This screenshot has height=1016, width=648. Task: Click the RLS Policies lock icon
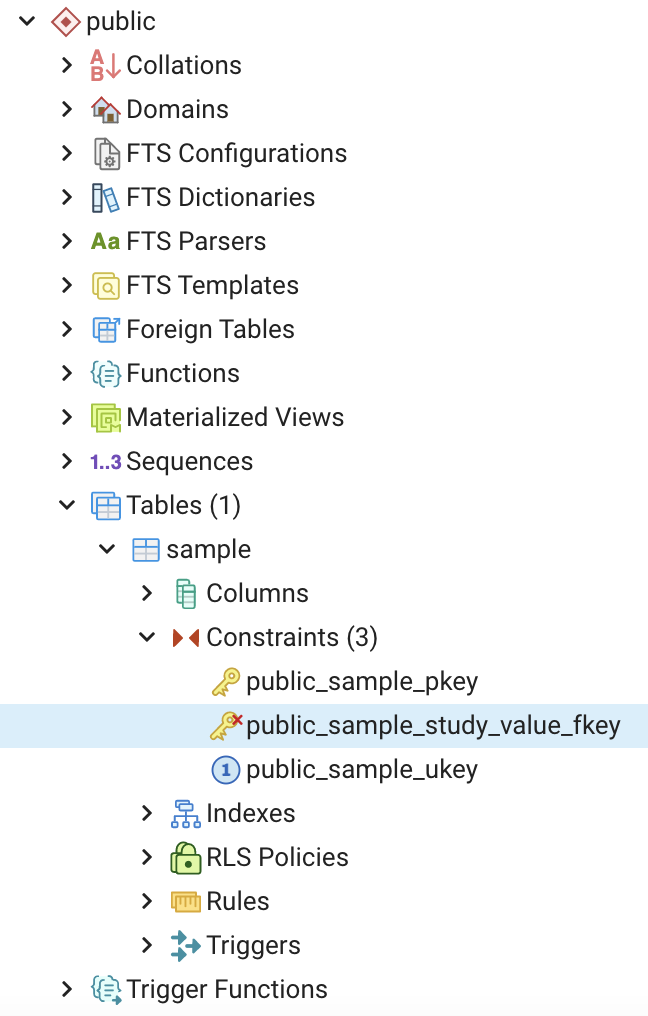point(185,857)
